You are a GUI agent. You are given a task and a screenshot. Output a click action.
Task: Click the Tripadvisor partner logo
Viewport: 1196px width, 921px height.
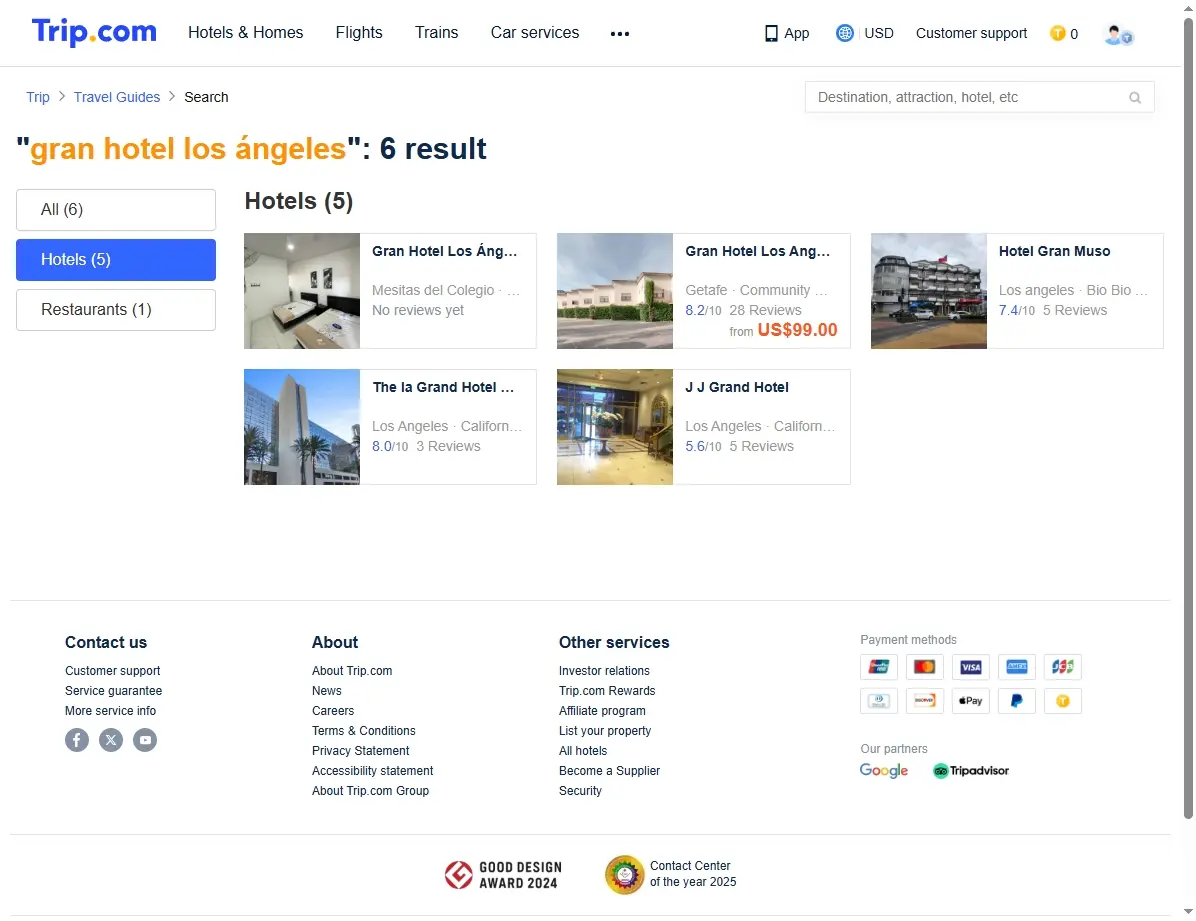971,771
